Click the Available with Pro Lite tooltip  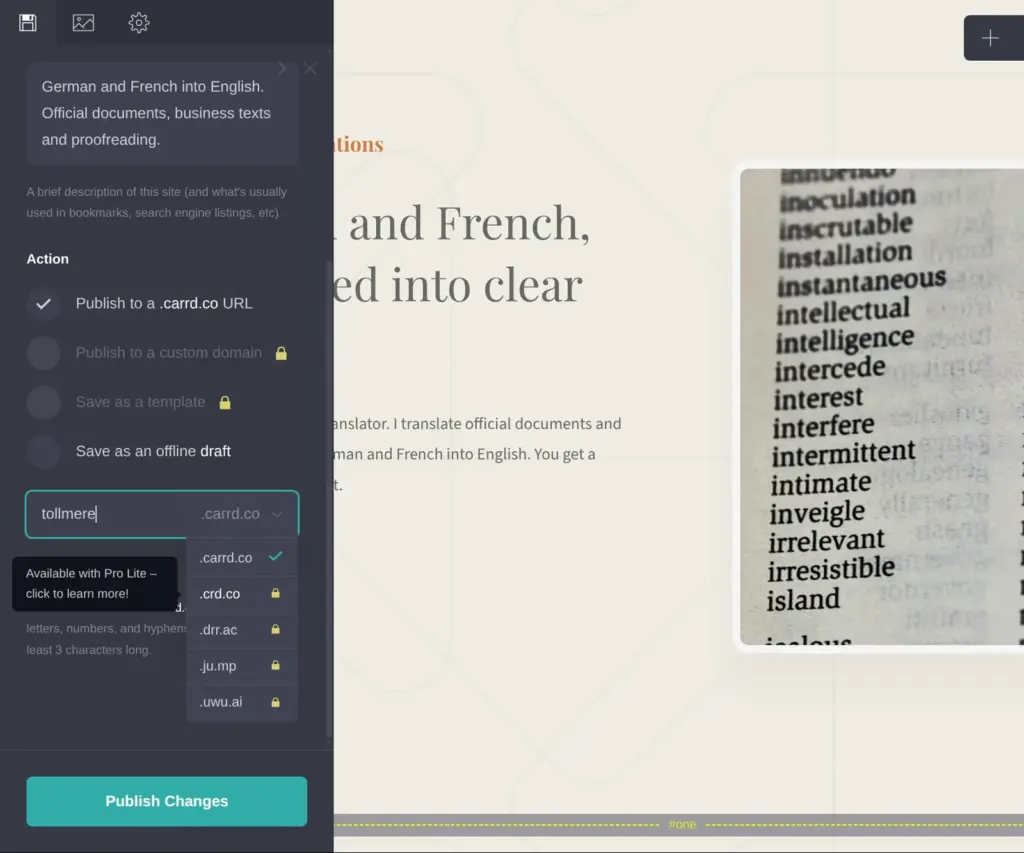click(x=95, y=583)
